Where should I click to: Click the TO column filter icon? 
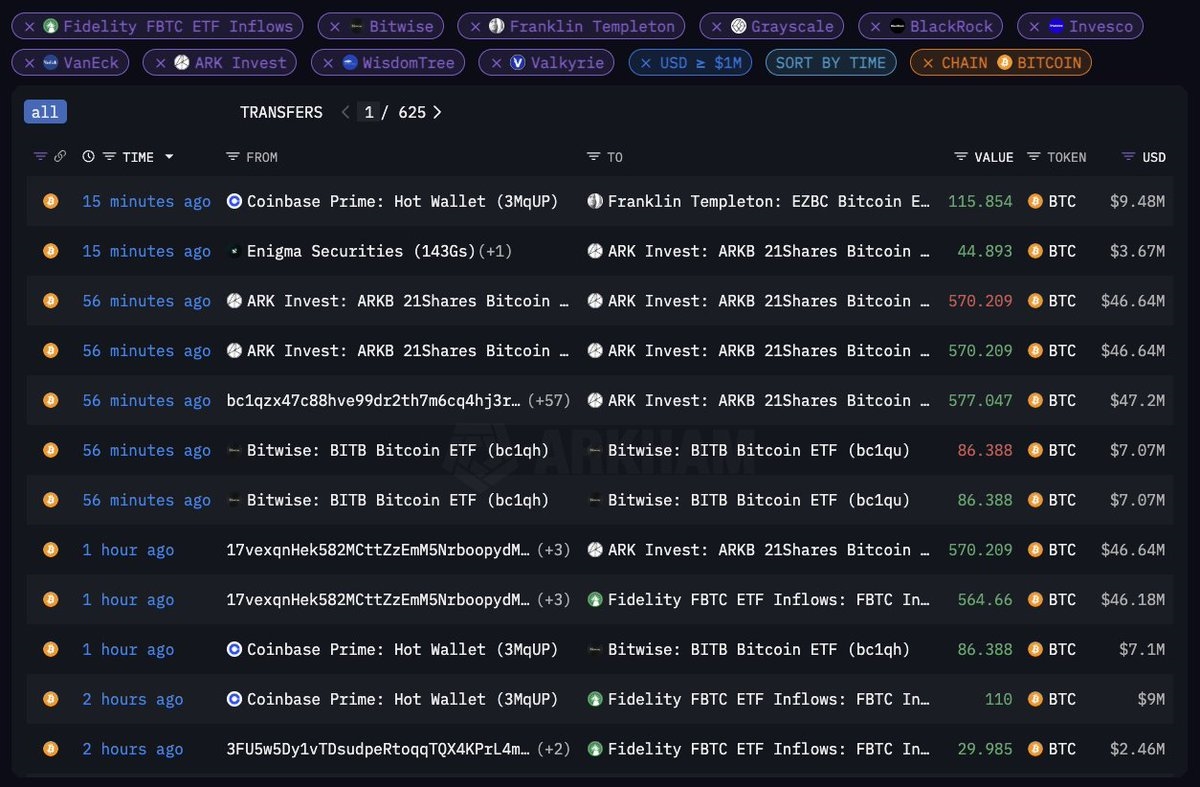coord(594,157)
